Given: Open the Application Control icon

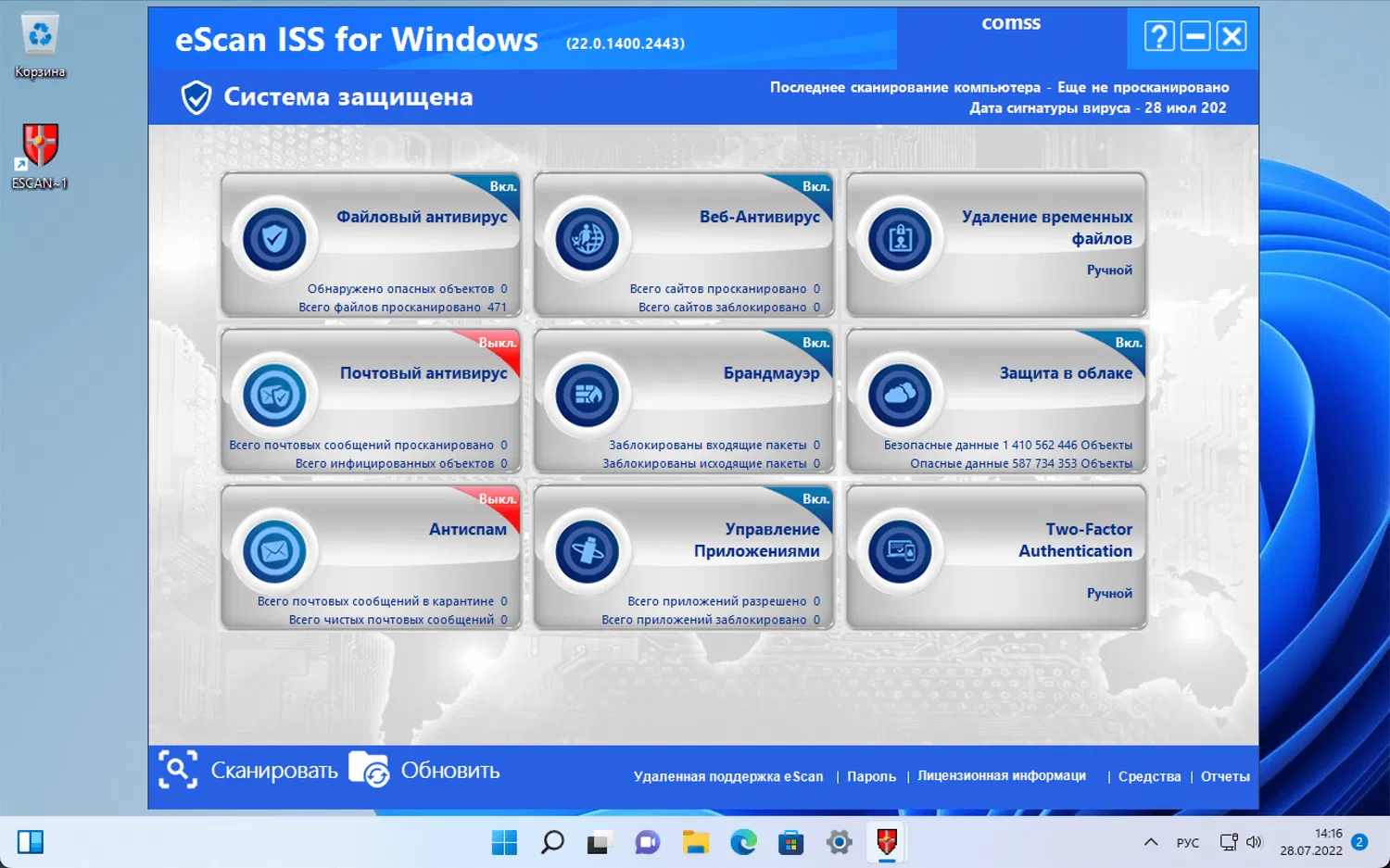Looking at the screenshot, I should 587,552.
